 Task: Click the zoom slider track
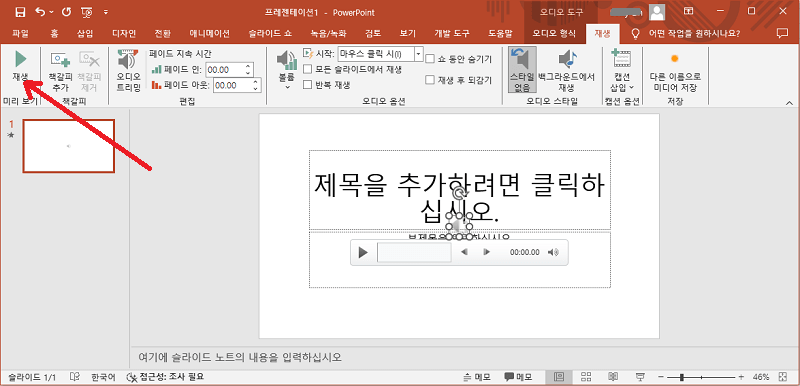click(701, 377)
